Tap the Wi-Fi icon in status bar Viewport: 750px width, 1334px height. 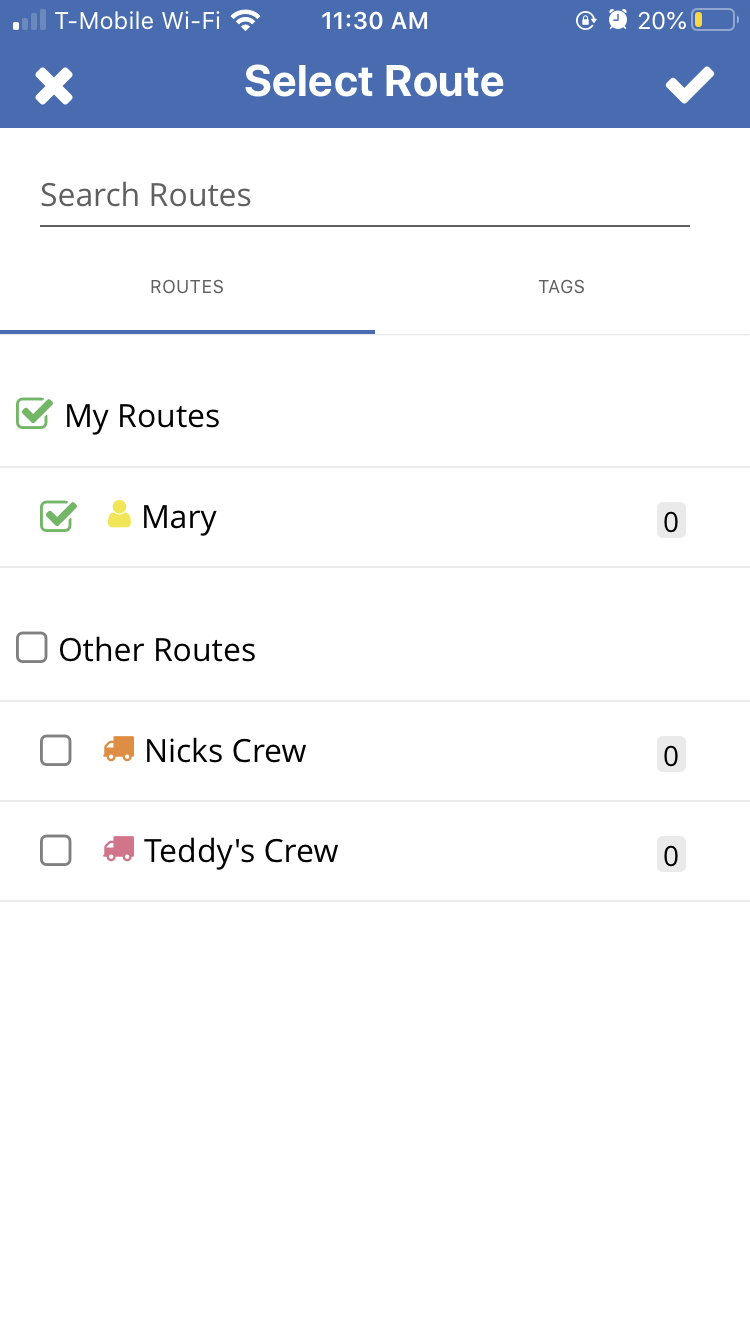click(244, 20)
